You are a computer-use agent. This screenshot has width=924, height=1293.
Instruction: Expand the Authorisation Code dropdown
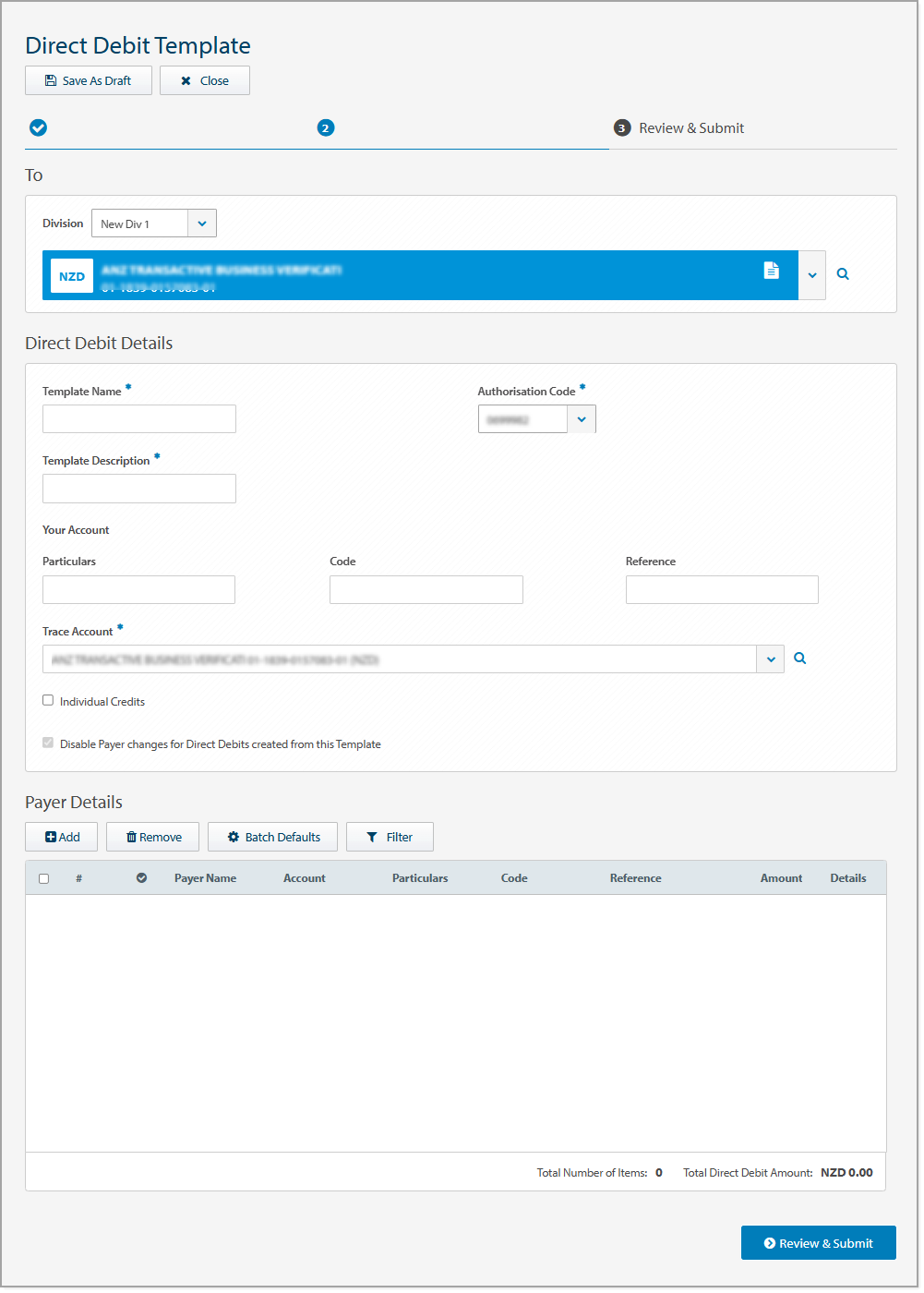582,418
